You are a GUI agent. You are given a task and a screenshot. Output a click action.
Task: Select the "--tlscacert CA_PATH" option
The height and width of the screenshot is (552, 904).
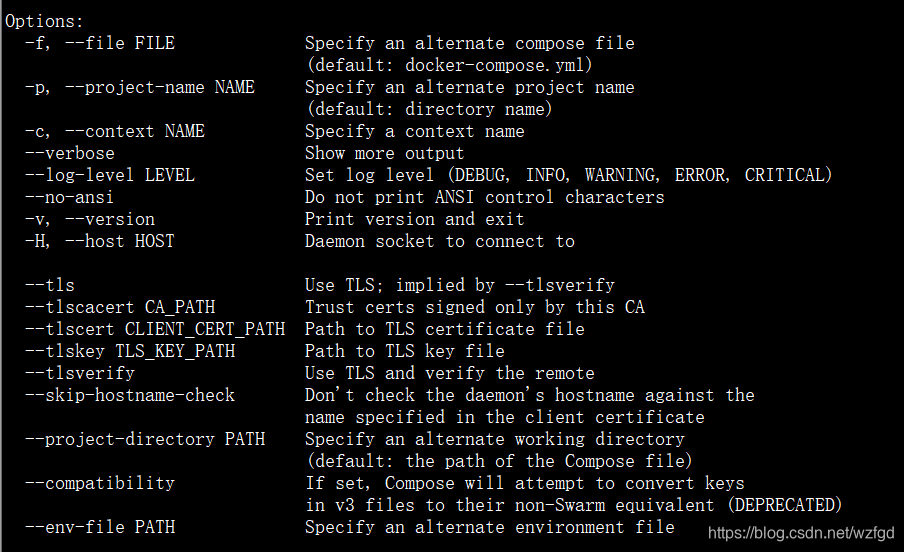(120, 307)
